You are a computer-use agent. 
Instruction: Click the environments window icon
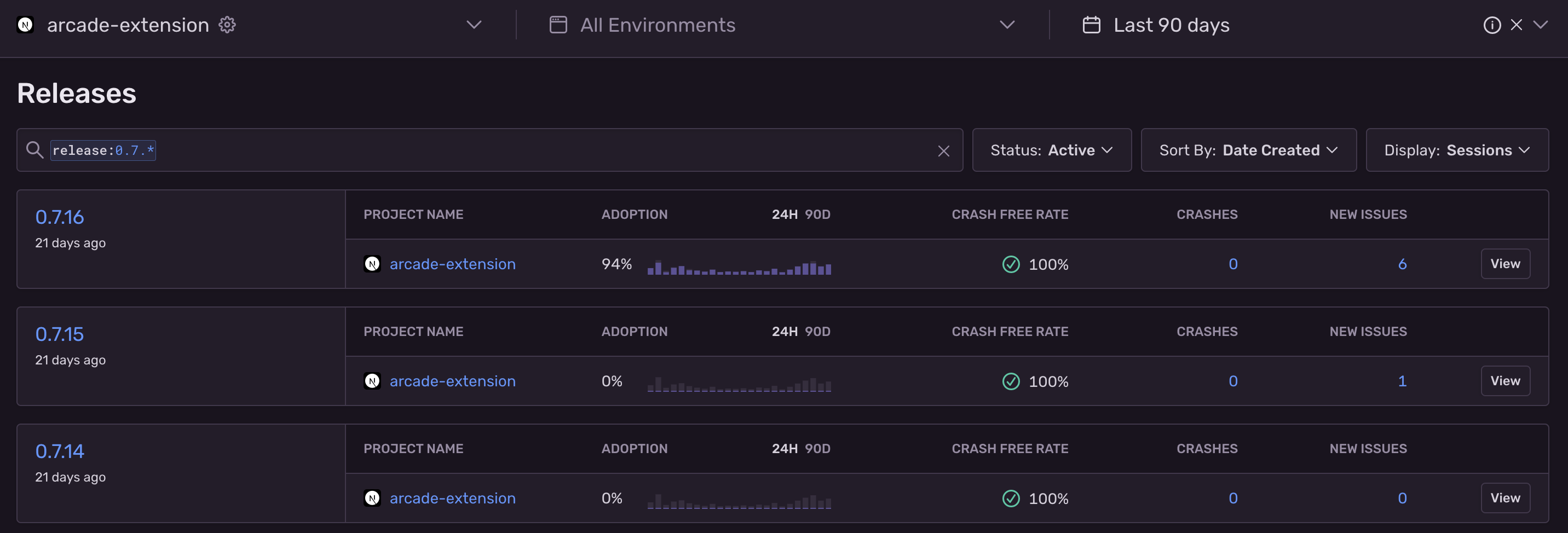pos(558,25)
